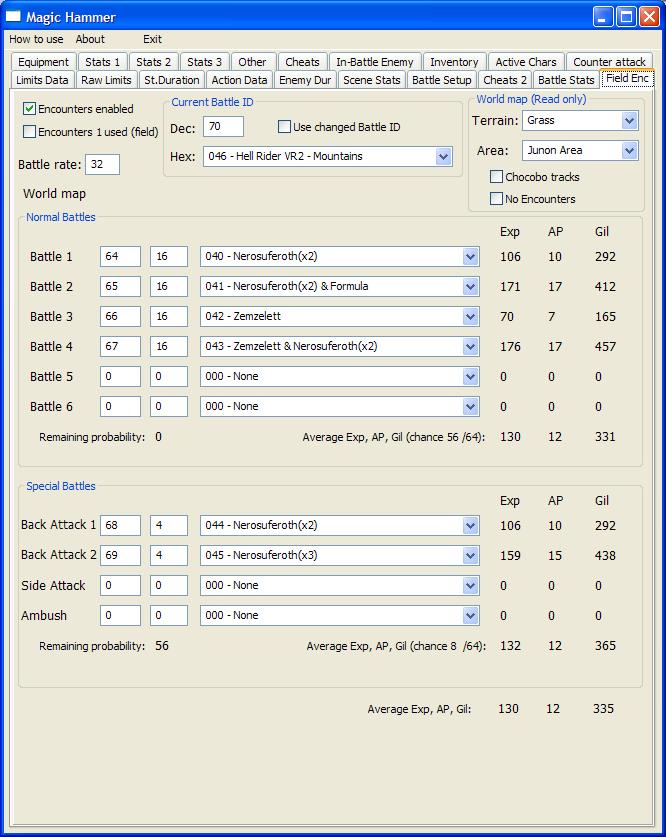Select the Field Enc tab
Screen dimensions: 666x837
coord(627,78)
